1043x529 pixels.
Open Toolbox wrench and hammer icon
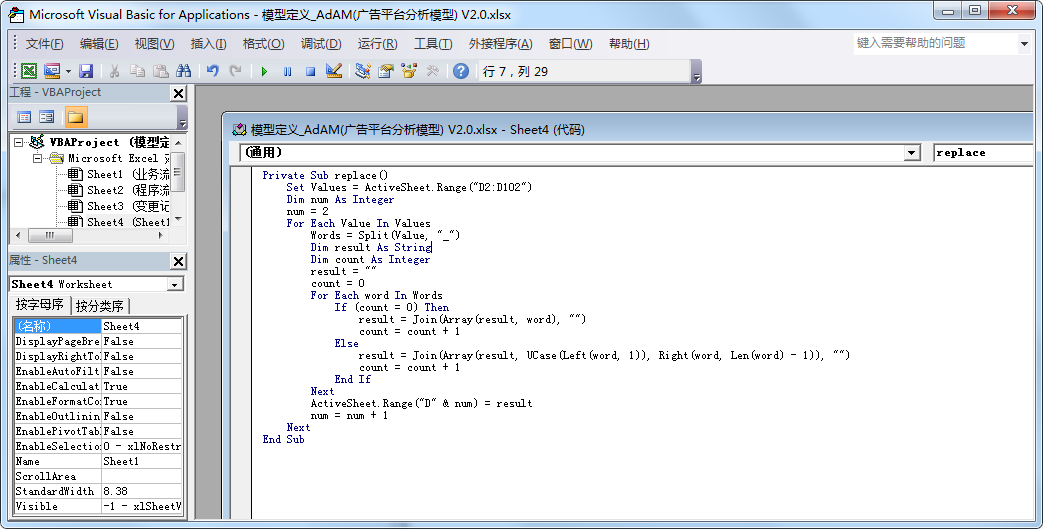click(x=432, y=71)
